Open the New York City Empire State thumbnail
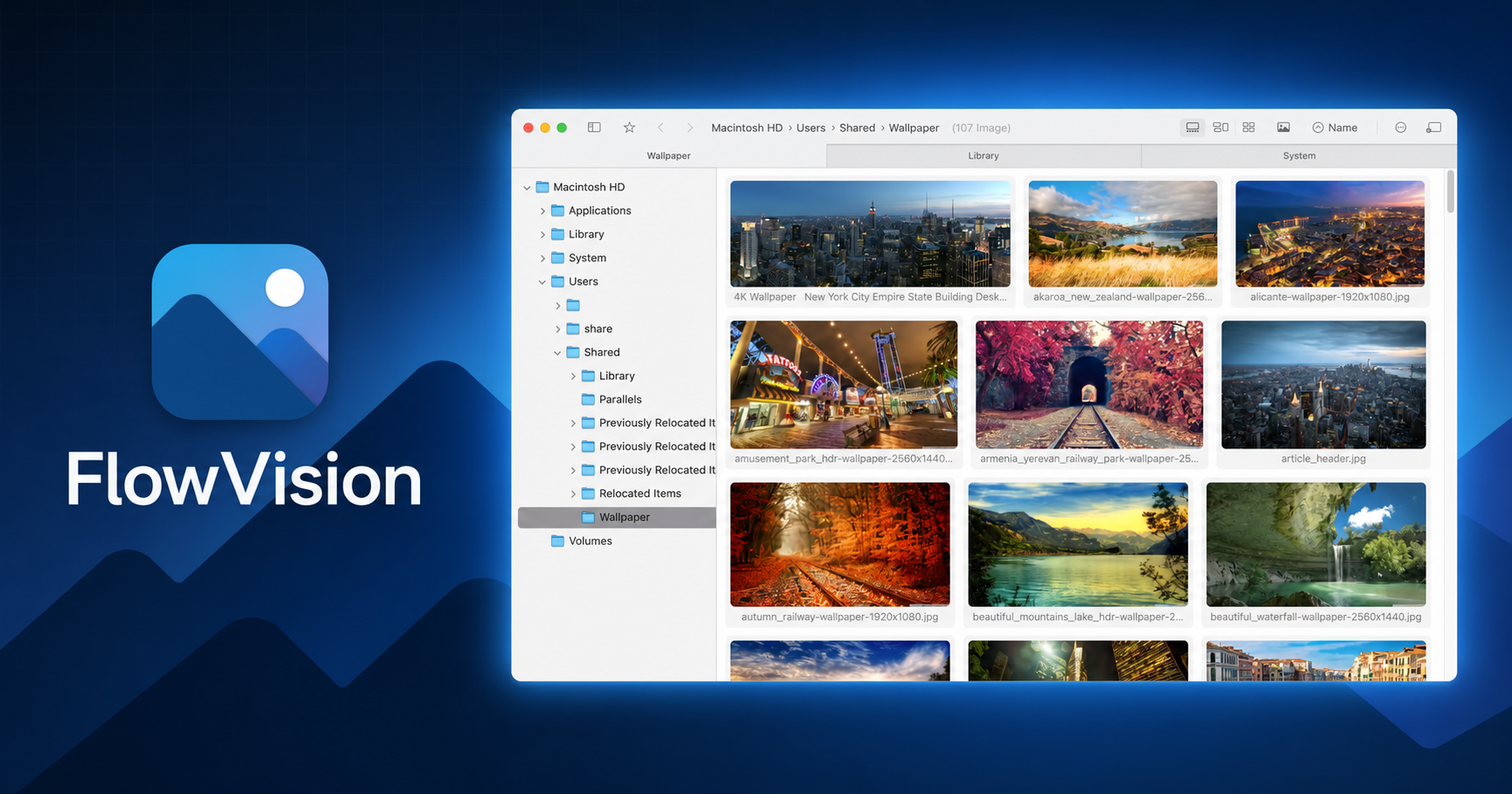Viewport: 1512px width, 794px height. coord(870,234)
